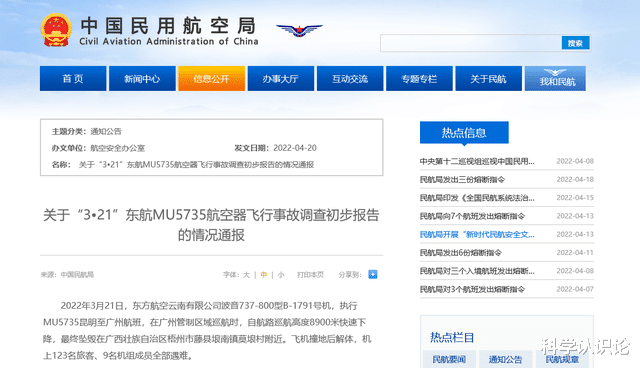Click the date 2022-04-15 in hot news
The height and width of the screenshot is (368, 640).
(575, 198)
